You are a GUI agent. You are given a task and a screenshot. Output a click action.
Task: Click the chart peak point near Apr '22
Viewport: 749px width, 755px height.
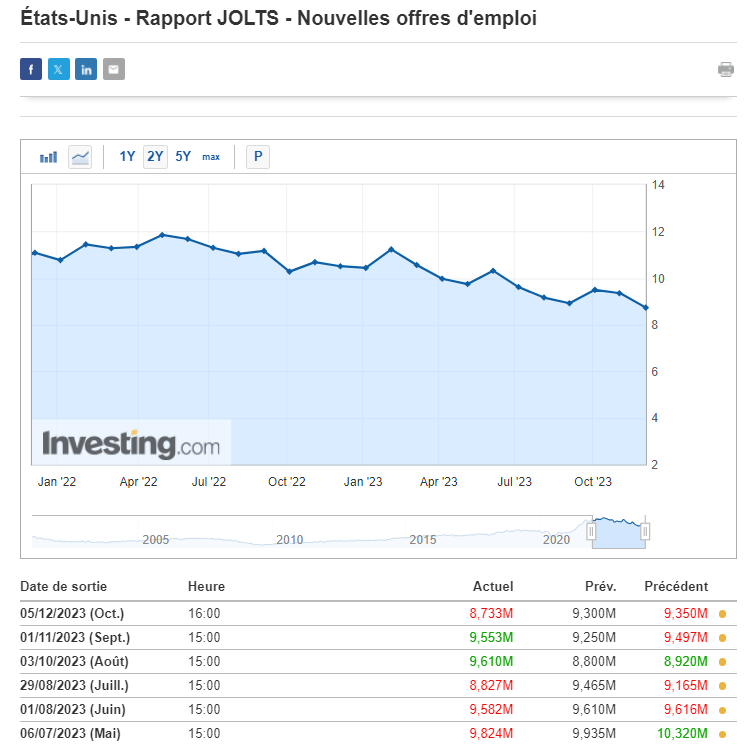tap(162, 235)
